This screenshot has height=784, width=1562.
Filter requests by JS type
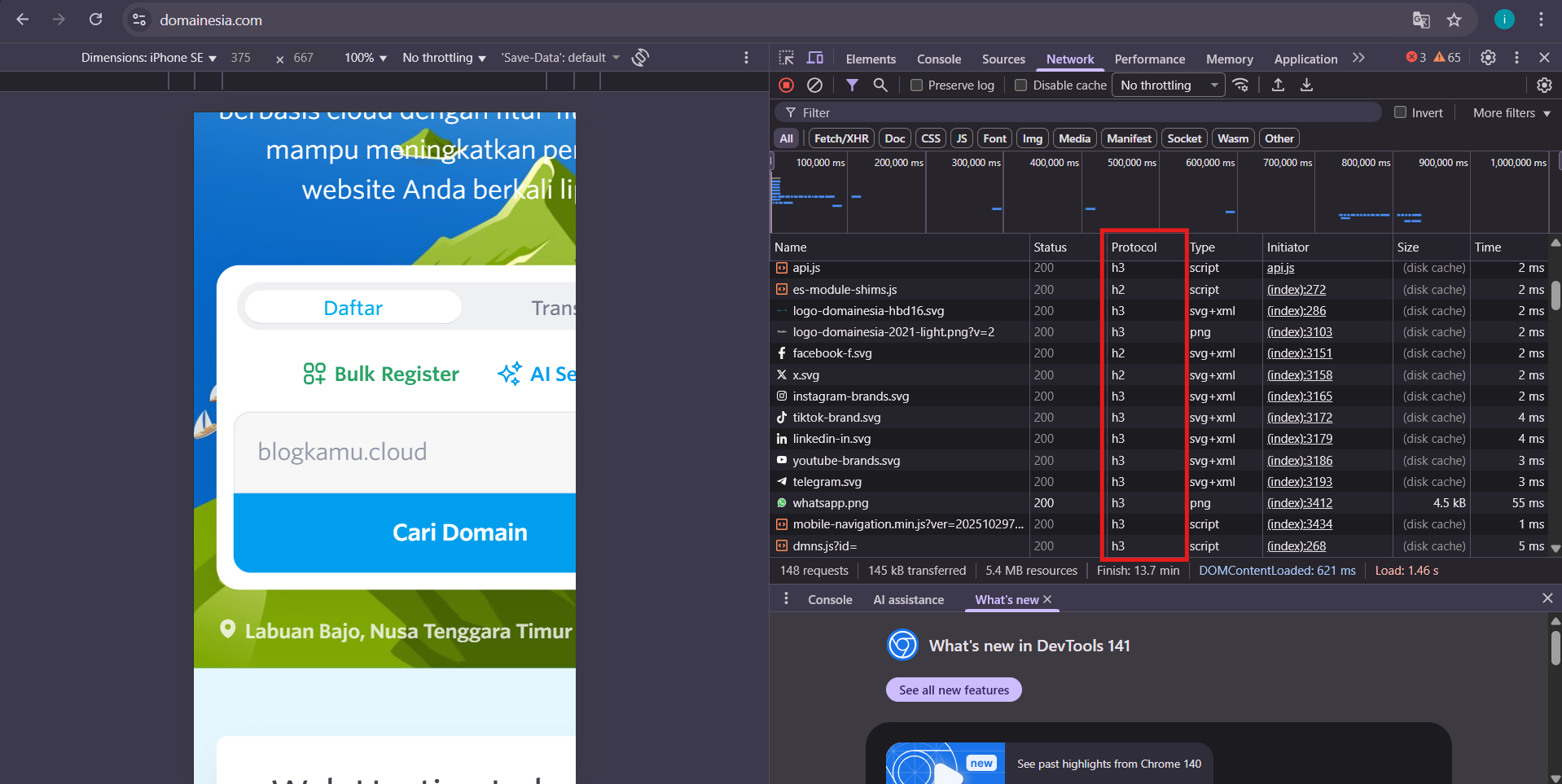coord(962,138)
